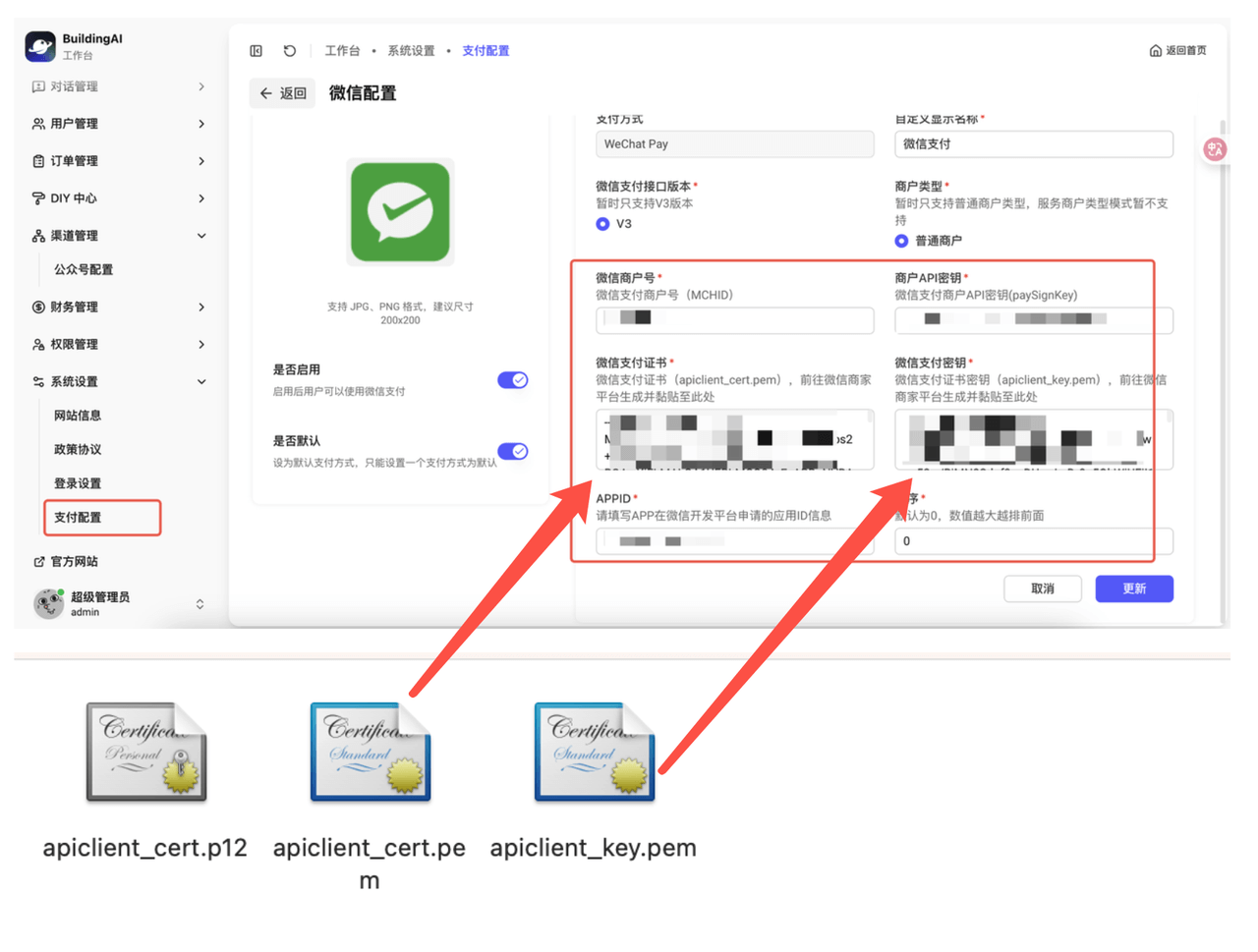1258x952 pixels.
Task: Toggle the 是否默认 switch
Action: tap(512, 451)
